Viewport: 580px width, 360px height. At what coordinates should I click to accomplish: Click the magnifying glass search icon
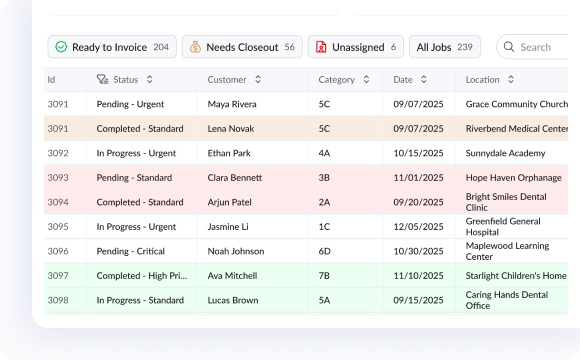point(509,47)
